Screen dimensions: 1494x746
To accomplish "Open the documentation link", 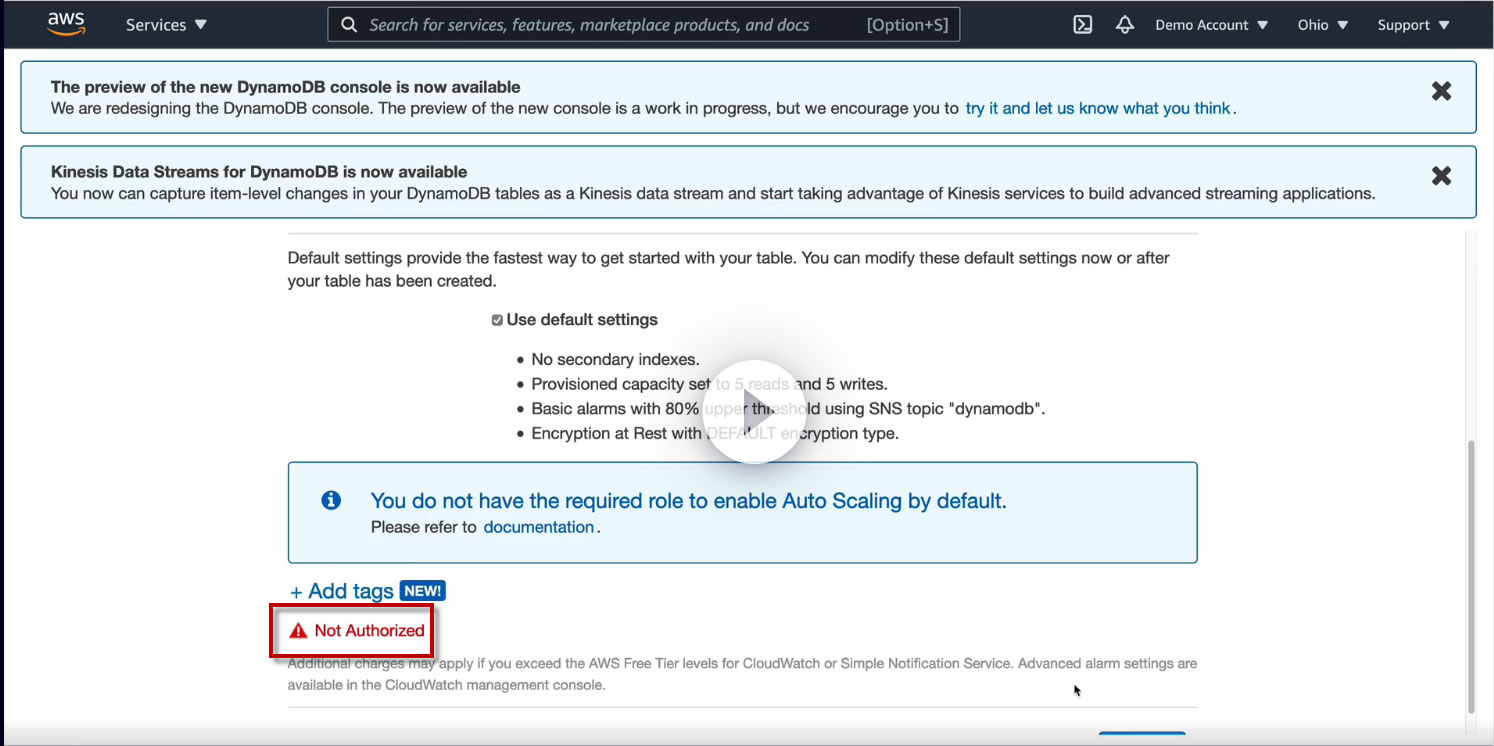I will coord(539,527).
